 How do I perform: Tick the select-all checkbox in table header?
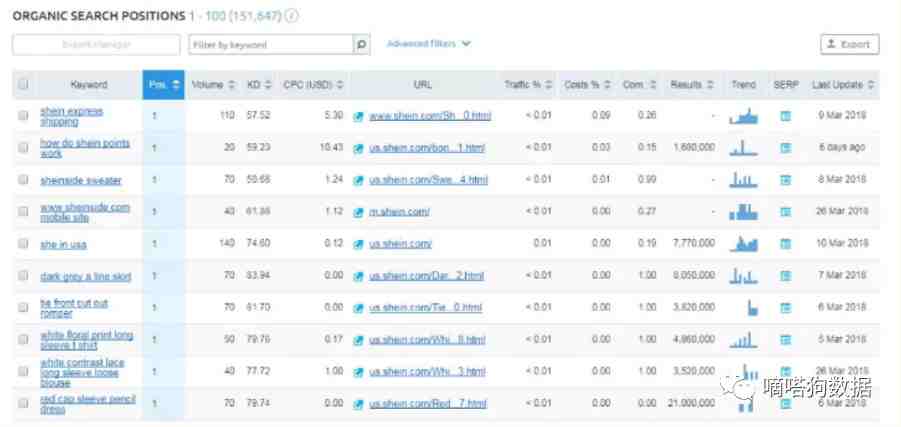[x=23, y=84]
